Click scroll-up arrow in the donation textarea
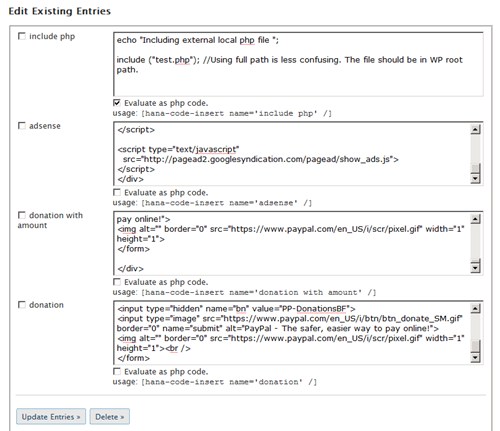The width and height of the screenshot is (500, 431). coord(475,309)
